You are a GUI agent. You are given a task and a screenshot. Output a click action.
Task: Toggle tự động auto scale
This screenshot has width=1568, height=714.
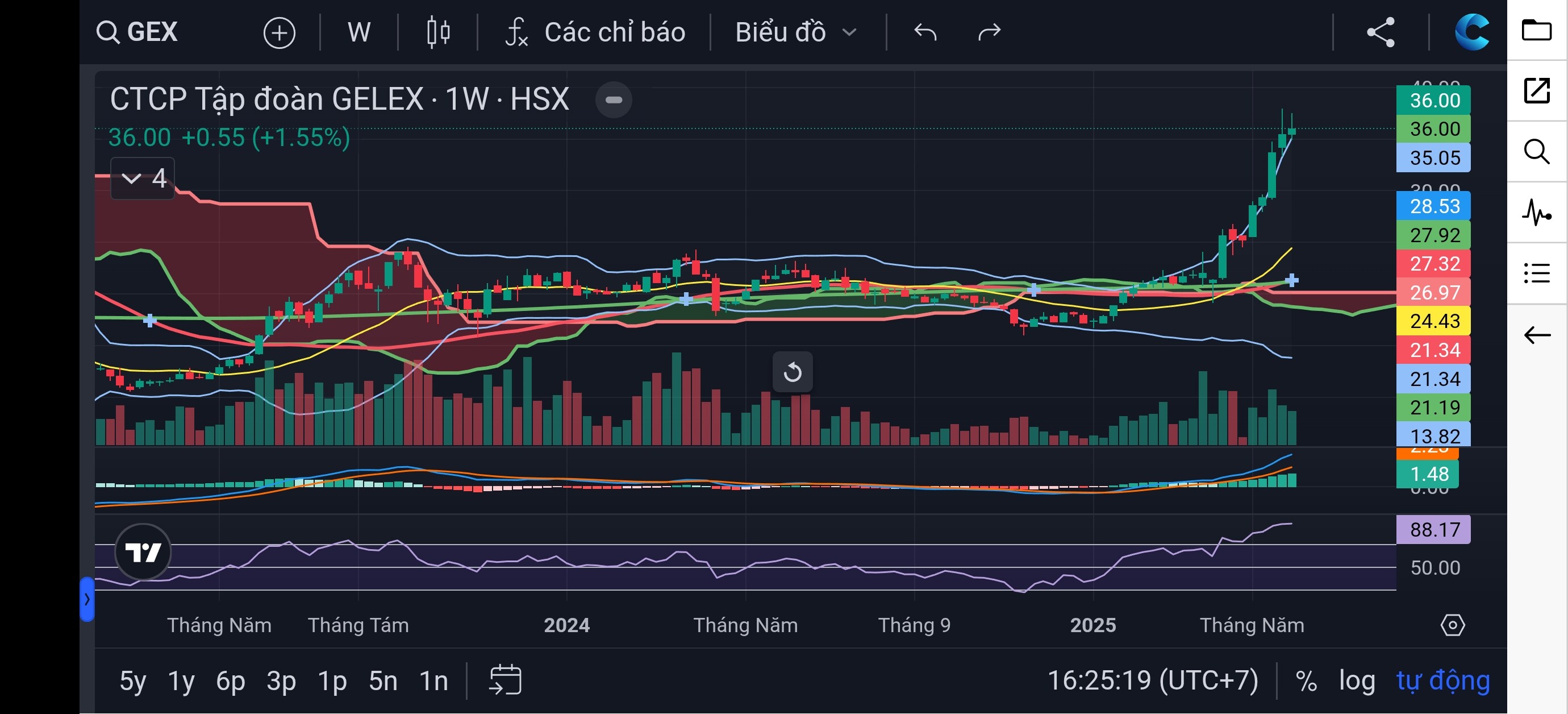click(x=1442, y=680)
